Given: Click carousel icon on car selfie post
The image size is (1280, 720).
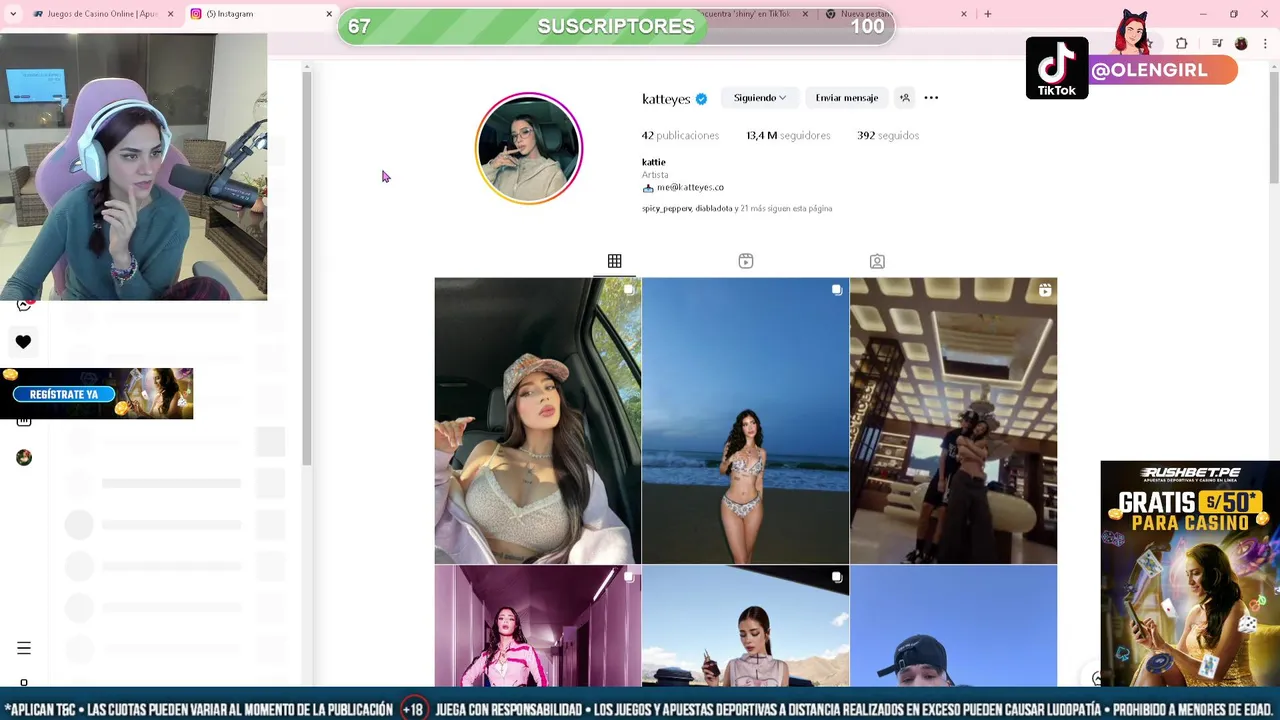Looking at the screenshot, I should [x=629, y=290].
